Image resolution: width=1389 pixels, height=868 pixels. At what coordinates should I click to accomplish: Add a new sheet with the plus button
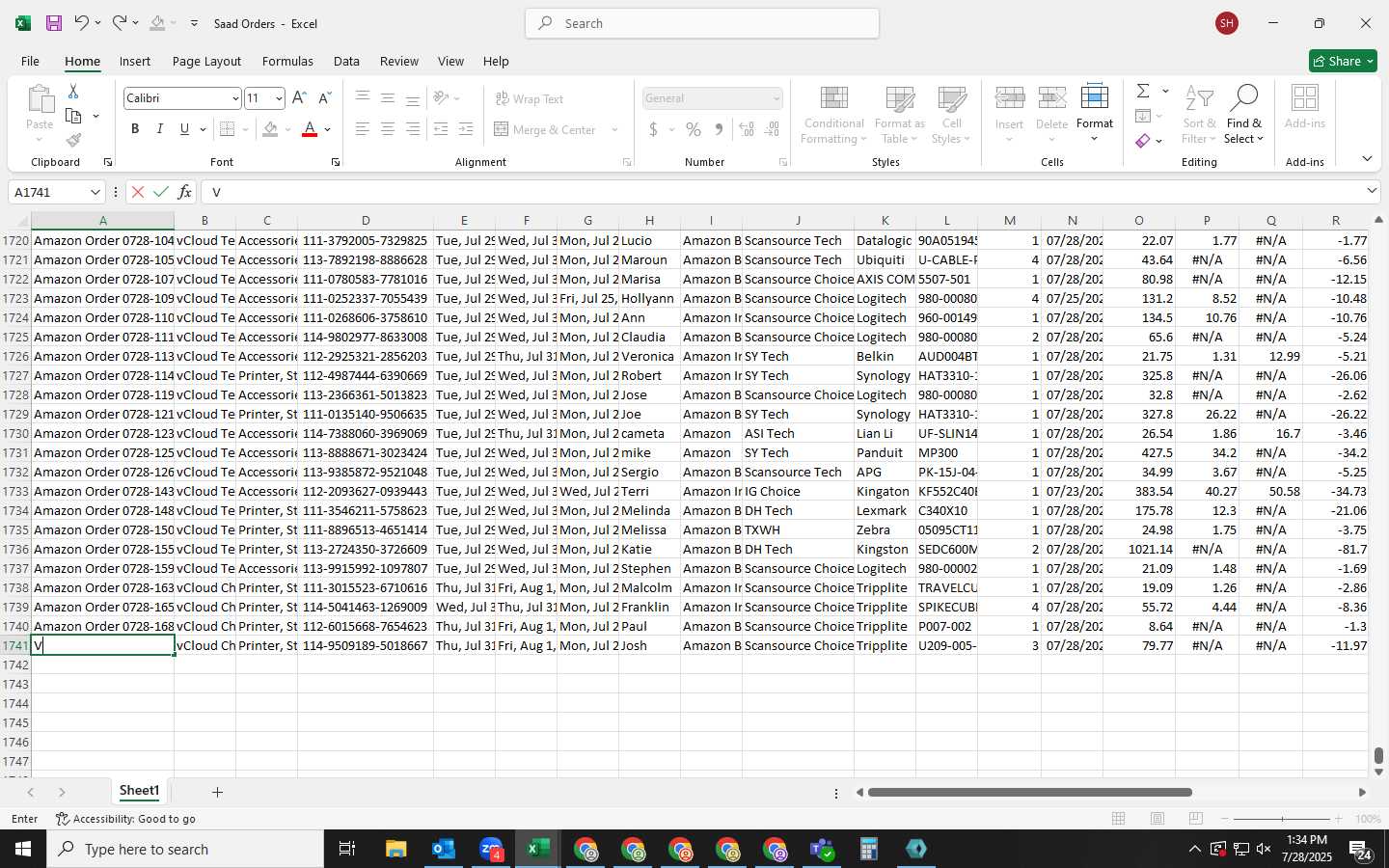tap(217, 792)
